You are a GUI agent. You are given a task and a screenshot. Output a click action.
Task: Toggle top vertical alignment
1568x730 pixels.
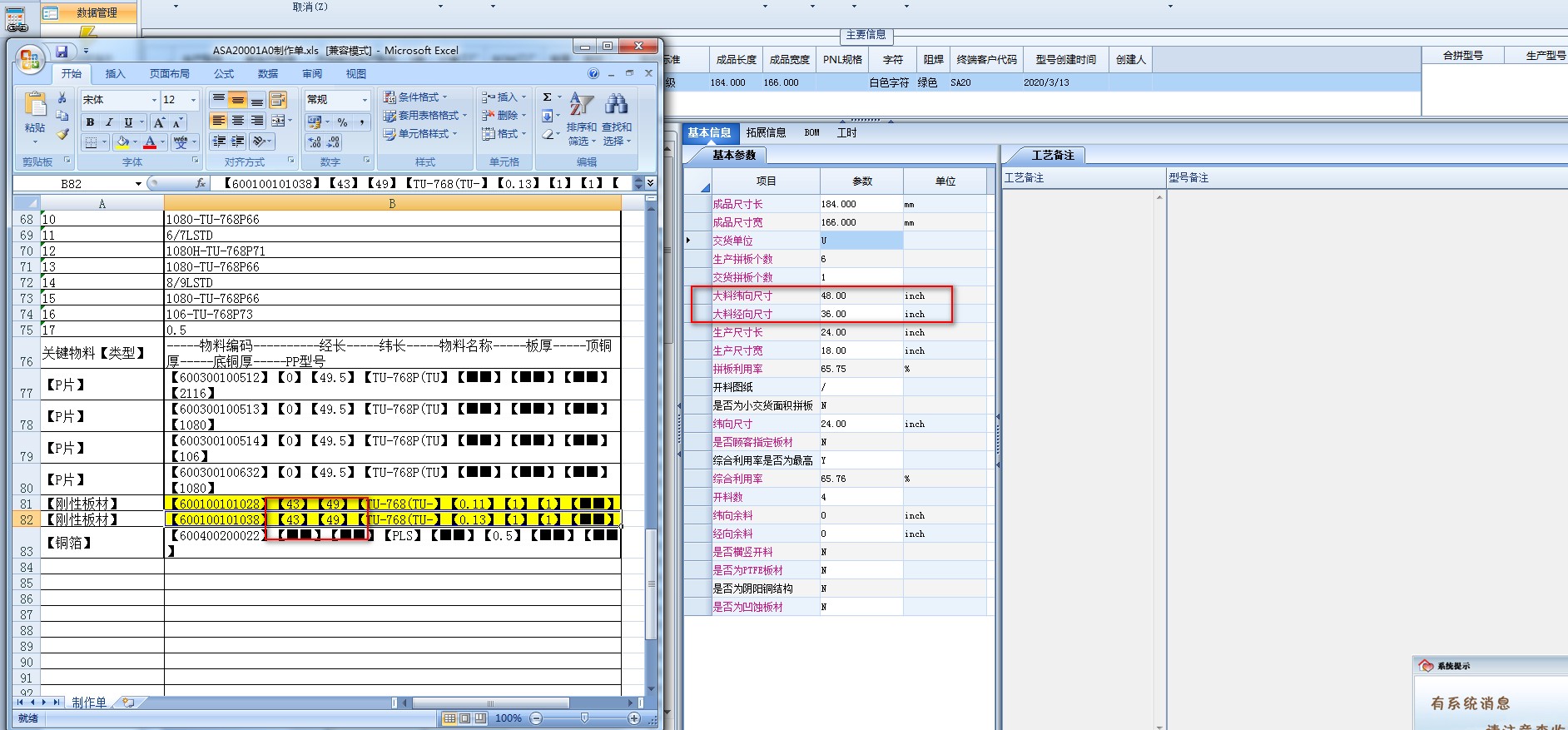(x=219, y=100)
